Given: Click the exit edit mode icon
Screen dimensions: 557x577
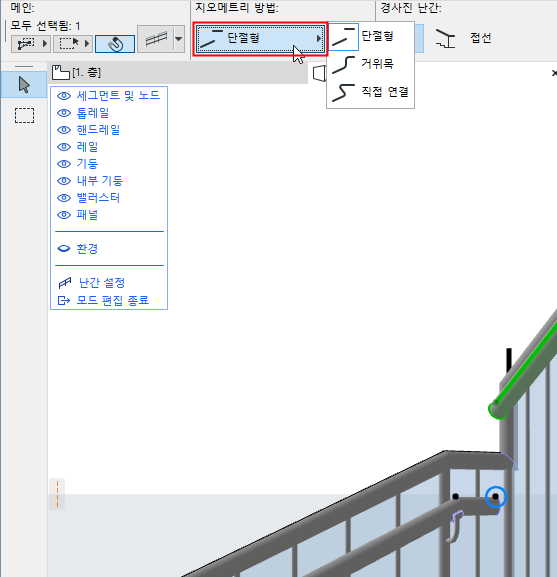Looking at the screenshot, I should pos(64,300).
